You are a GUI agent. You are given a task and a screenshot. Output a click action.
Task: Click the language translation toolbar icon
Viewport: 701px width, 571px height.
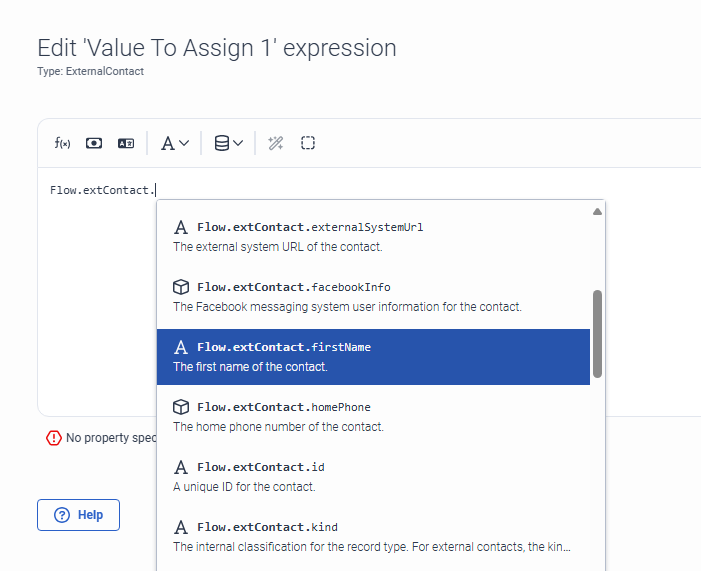pos(126,143)
